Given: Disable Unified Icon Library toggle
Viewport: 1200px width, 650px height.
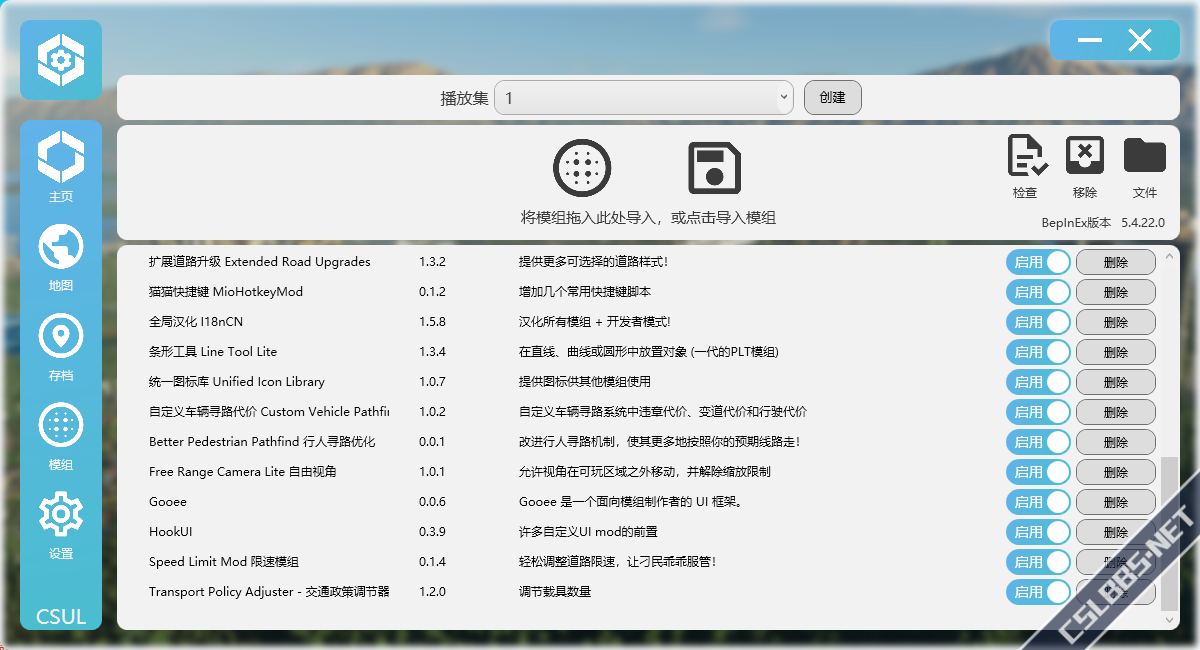Looking at the screenshot, I should click(x=1038, y=382).
